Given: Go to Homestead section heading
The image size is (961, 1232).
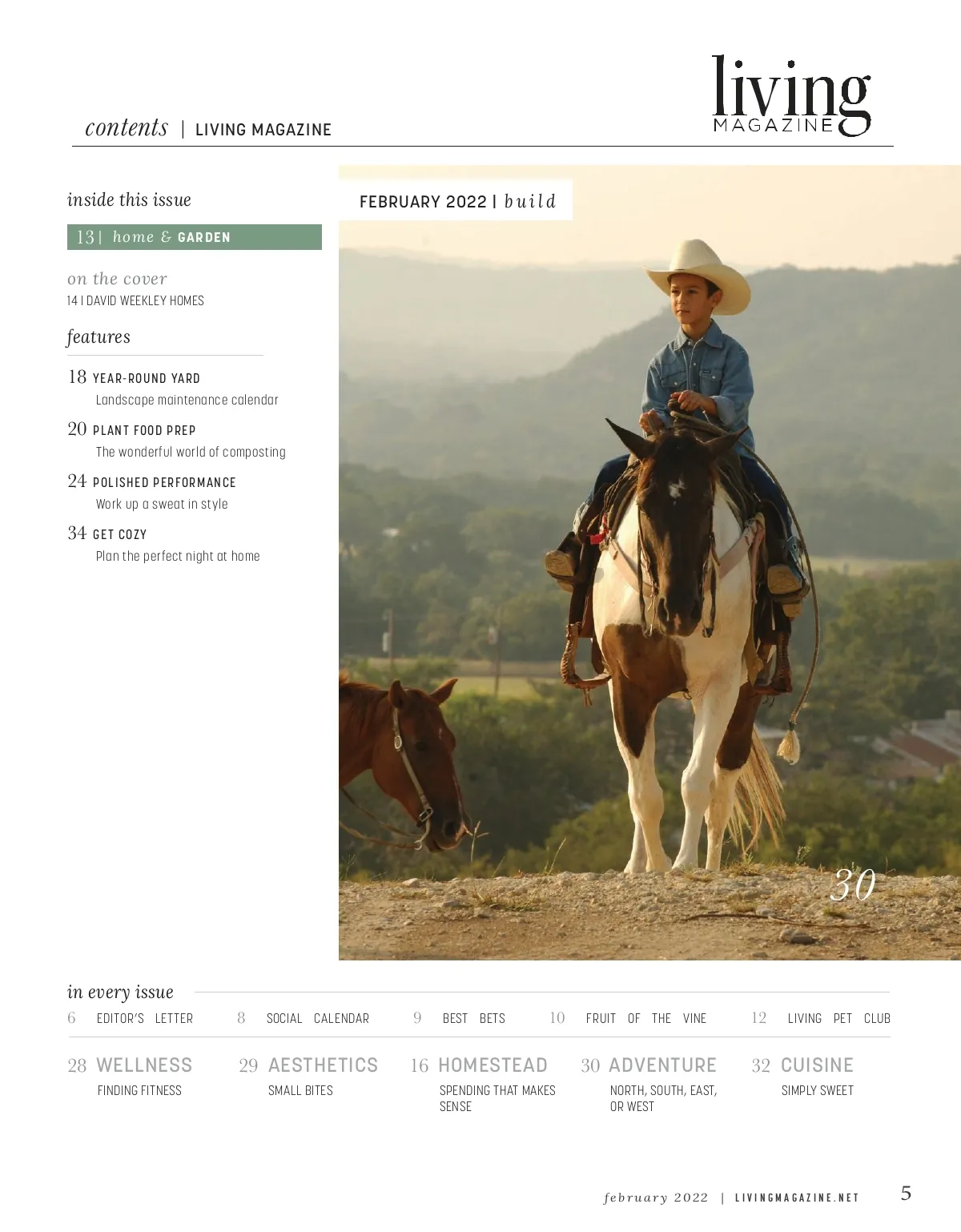Looking at the screenshot, I should click(492, 1065).
